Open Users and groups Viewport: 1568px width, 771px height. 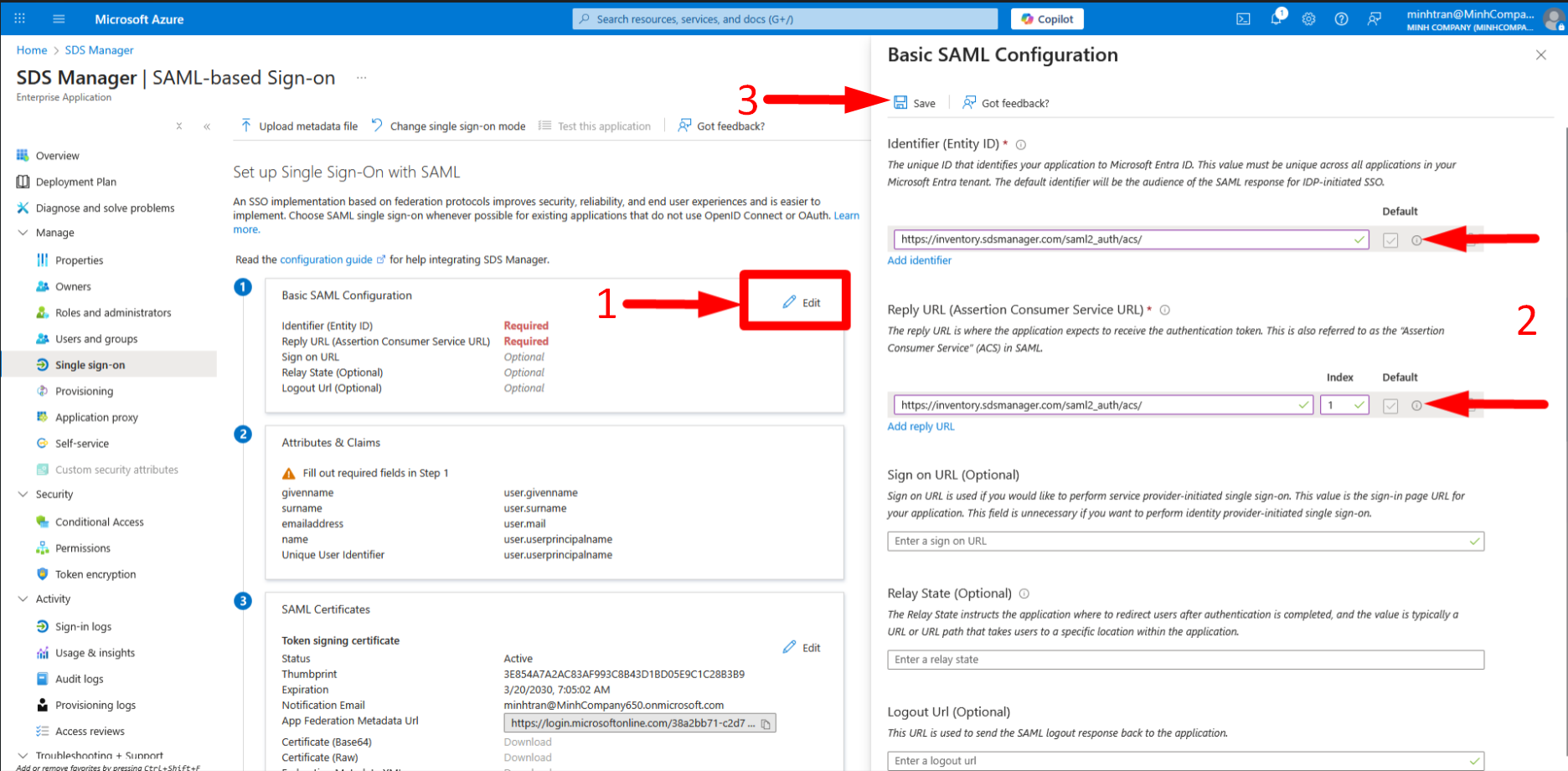96,338
